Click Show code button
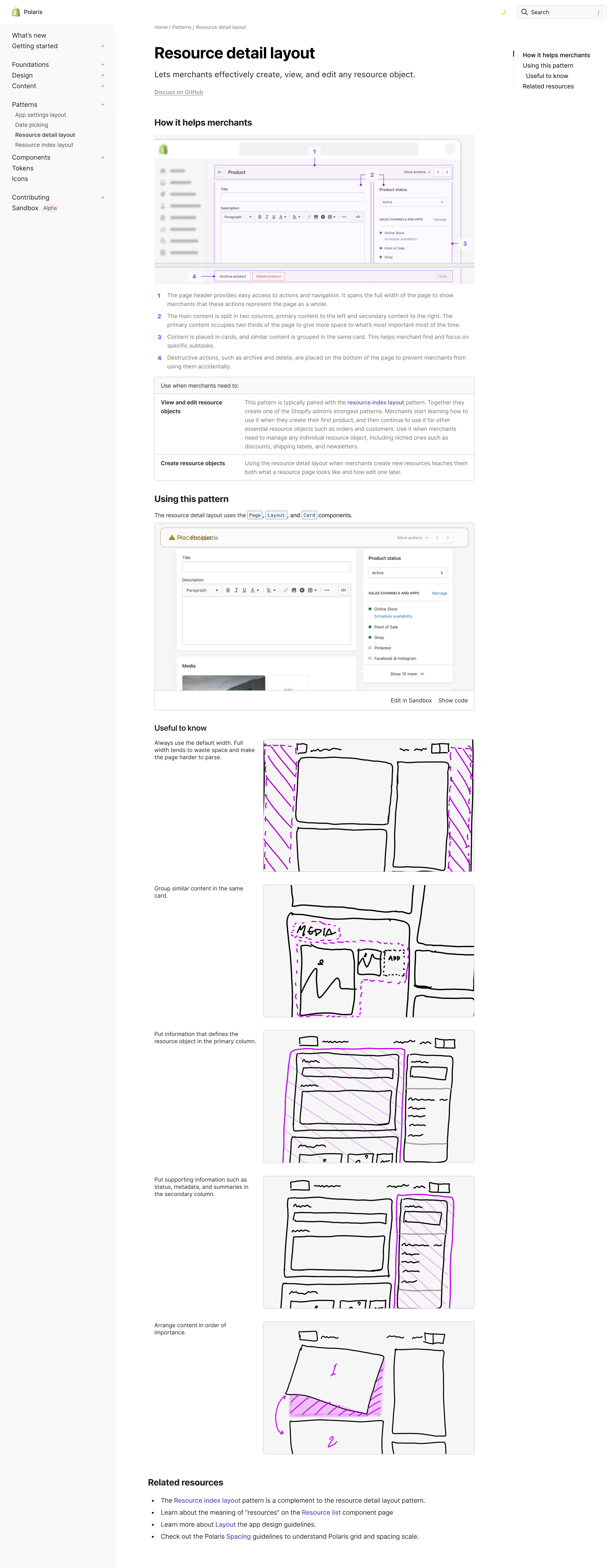The width and height of the screenshot is (616, 1568). [x=453, y=701]
